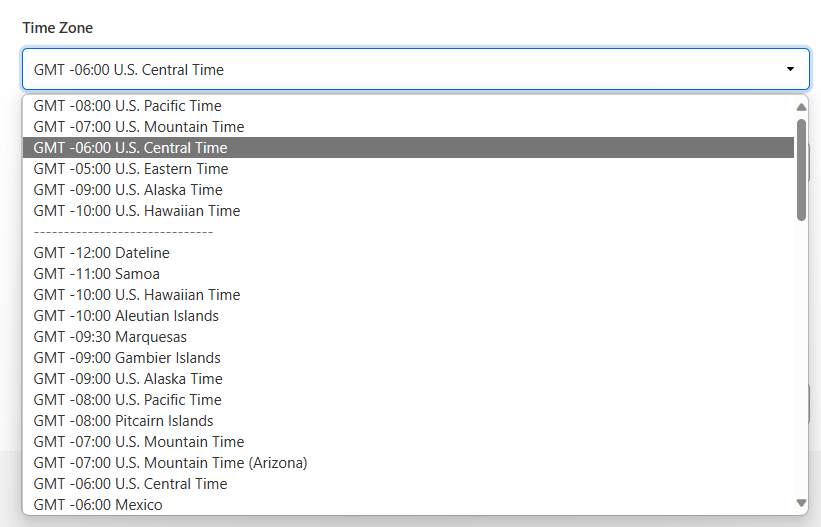Choose GMT -09:00 Gambier Islands
This screenshot has height=527, width=821.
coord(127,358)
